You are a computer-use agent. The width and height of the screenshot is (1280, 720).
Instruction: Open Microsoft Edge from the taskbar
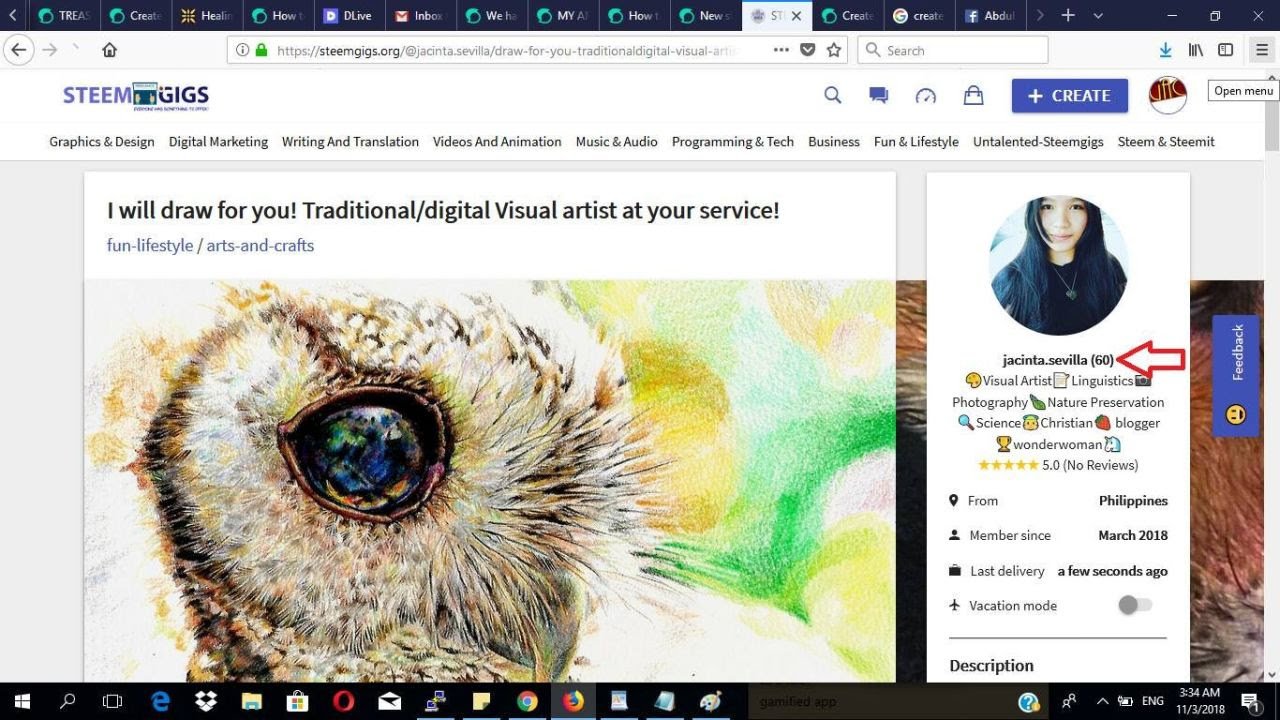160,701
